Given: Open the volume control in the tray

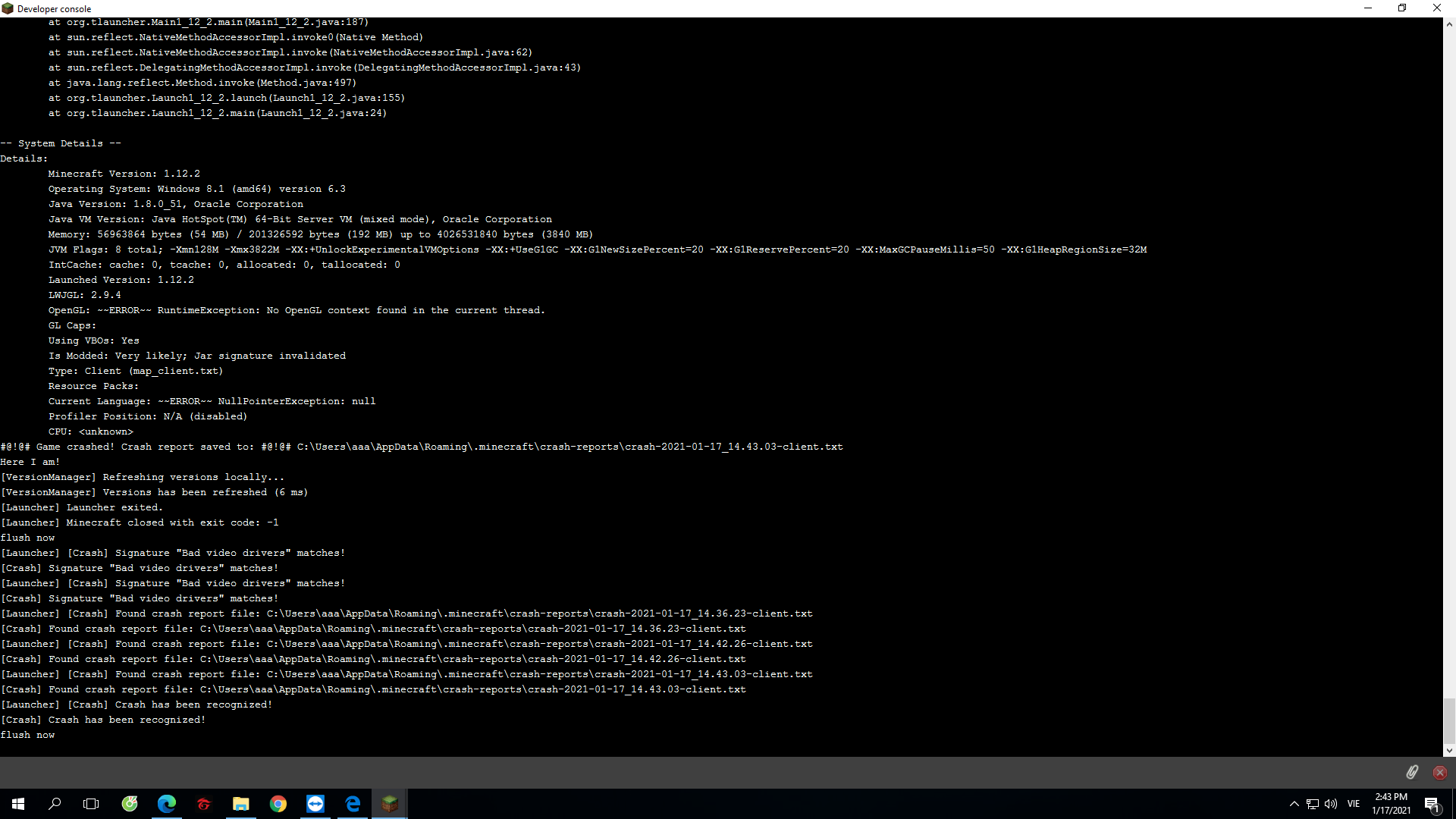Looking at the screenshot, I should (x=1331, y=804).
